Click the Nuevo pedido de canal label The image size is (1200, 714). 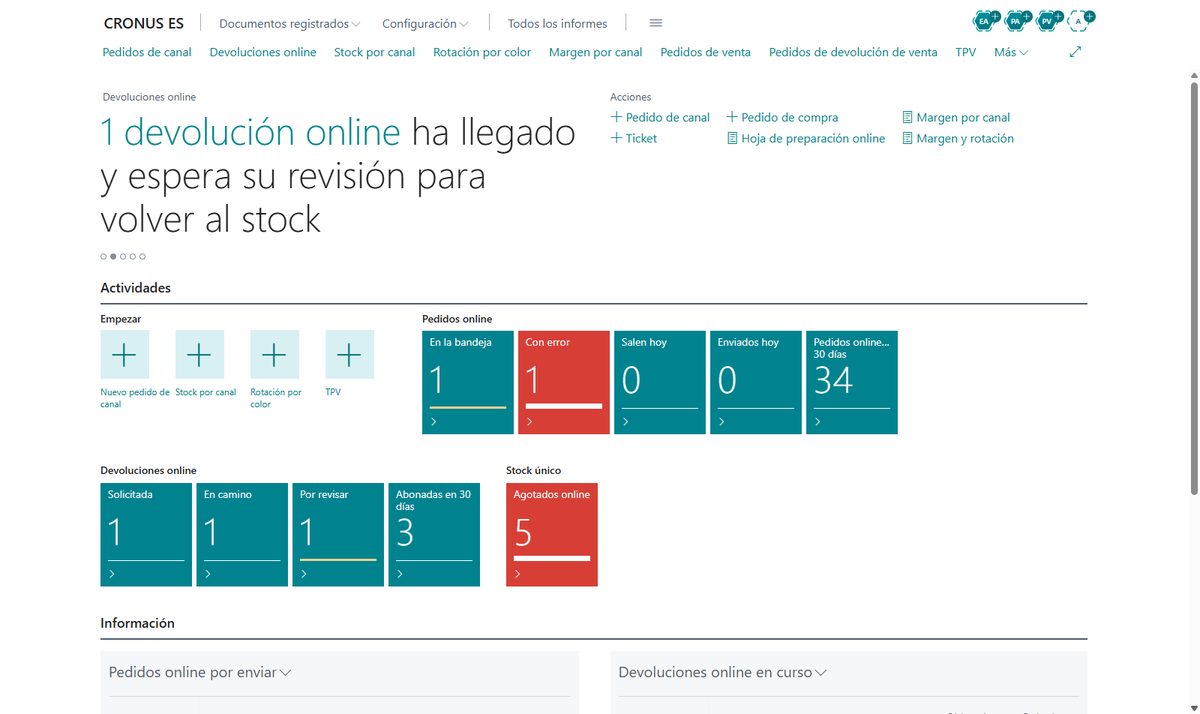click(x=135, y=398)
